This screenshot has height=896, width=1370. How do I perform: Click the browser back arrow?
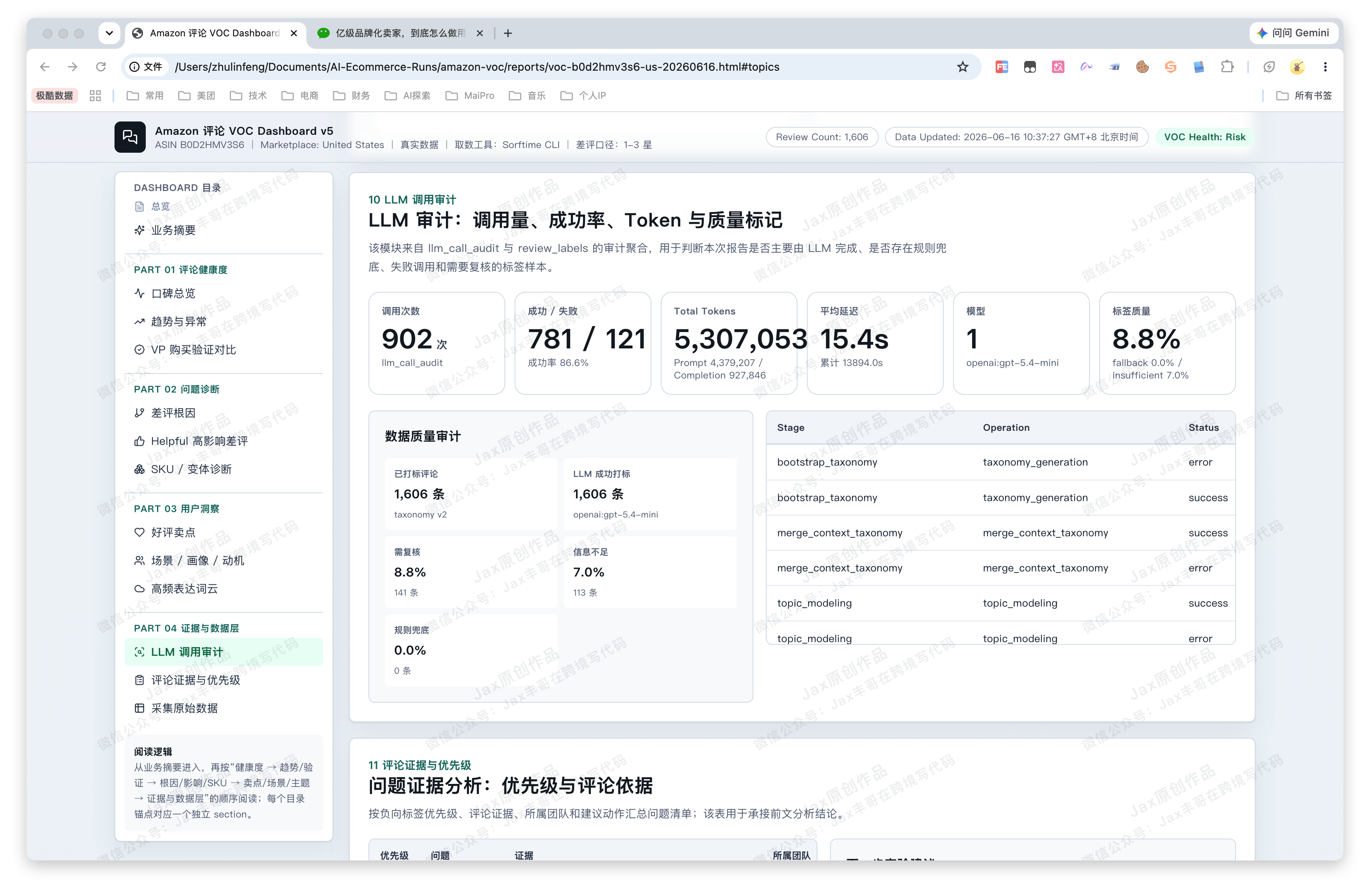coord(45,67)
